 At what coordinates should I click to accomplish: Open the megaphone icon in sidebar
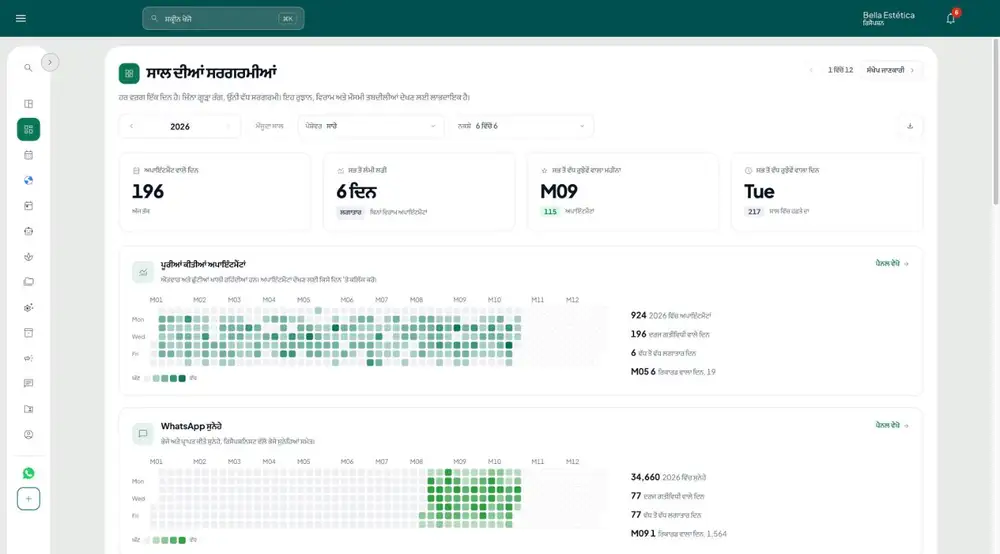point(28,358)
